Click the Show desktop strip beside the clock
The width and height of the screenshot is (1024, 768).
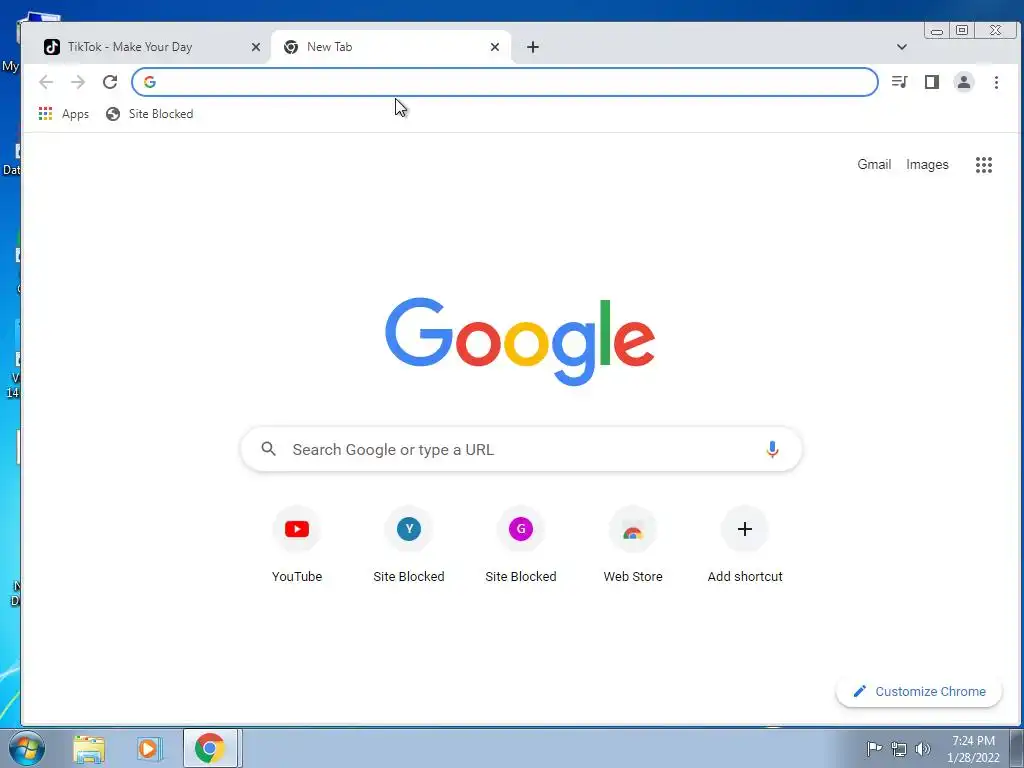pos(1017,748)
